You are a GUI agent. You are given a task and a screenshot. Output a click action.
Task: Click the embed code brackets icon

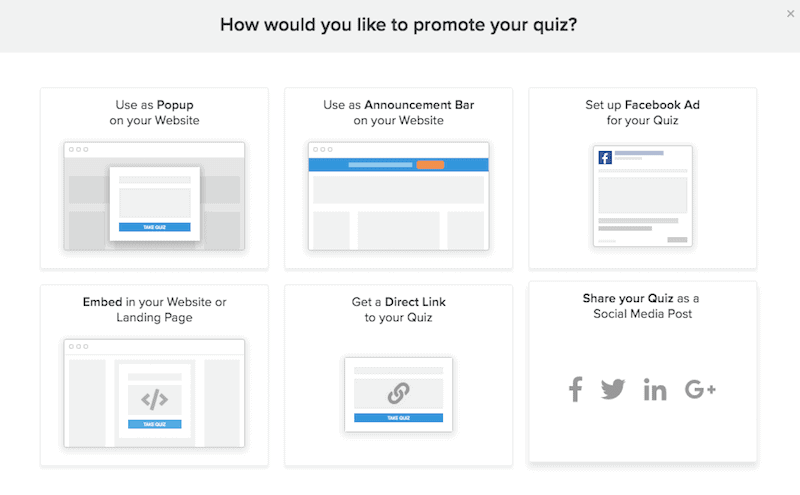[155, 399]
